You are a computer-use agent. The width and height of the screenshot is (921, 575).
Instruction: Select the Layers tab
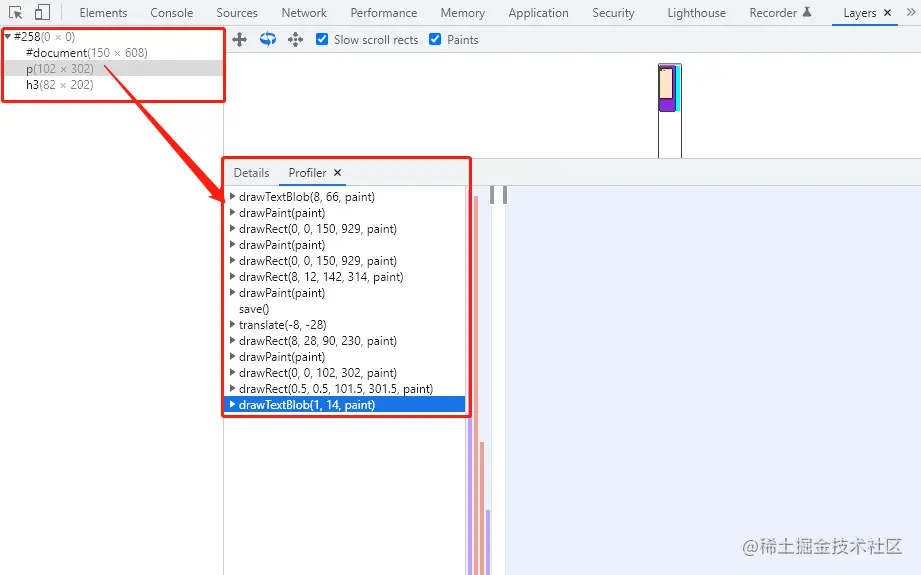(859, 12)
